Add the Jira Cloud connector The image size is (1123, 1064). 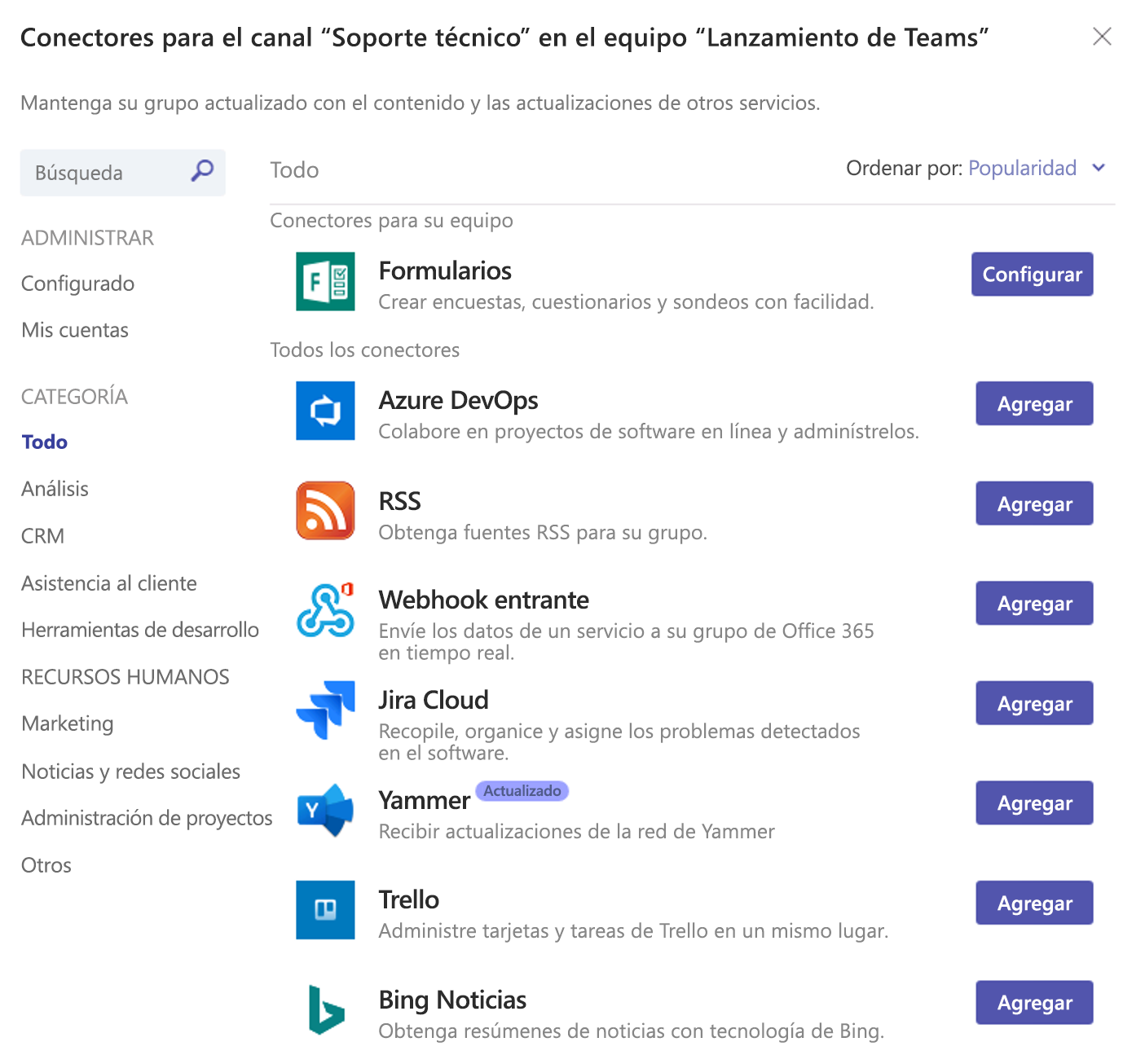[1034, 703]
